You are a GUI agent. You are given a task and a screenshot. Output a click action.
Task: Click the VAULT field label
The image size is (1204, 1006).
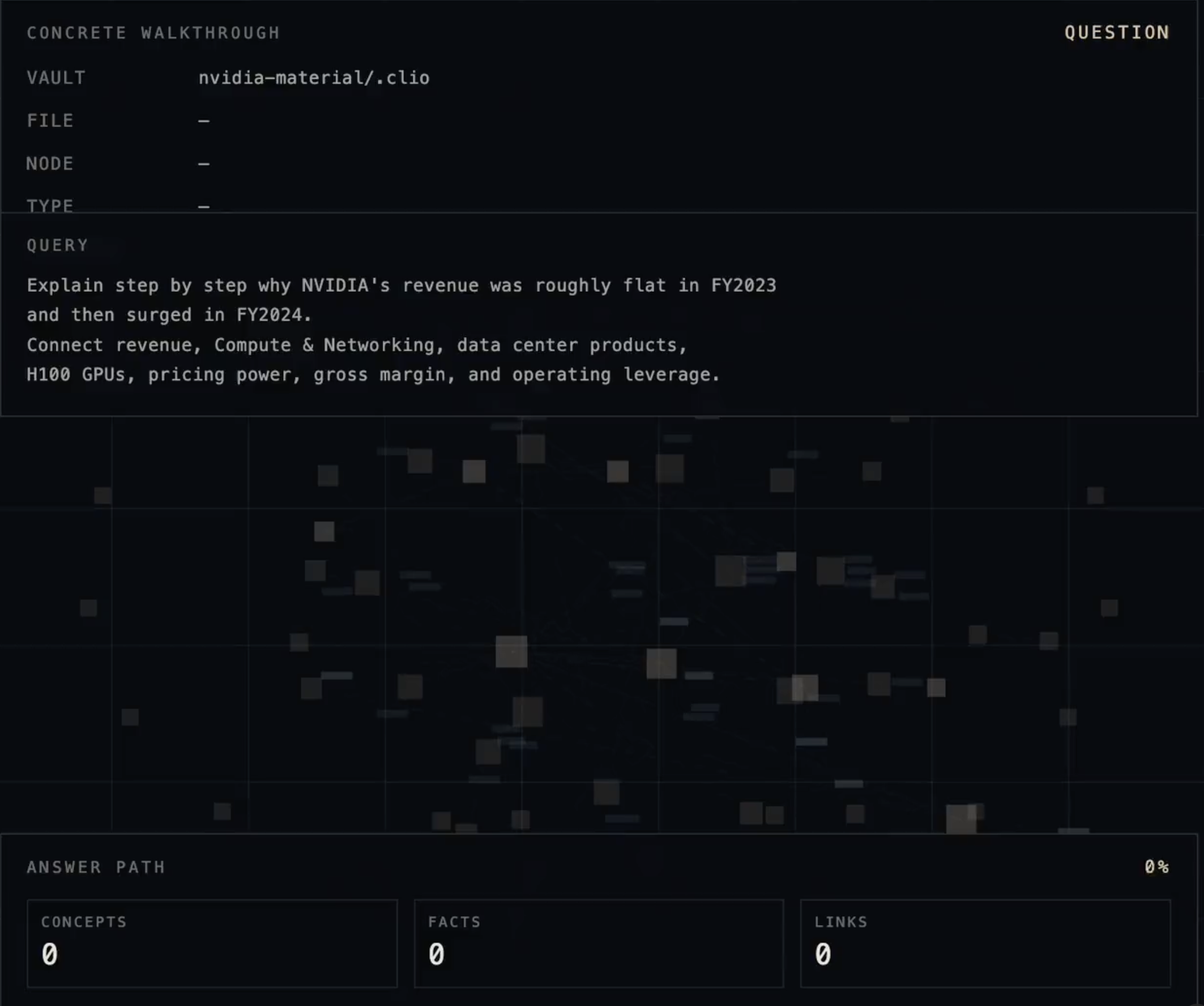point(56,78)
